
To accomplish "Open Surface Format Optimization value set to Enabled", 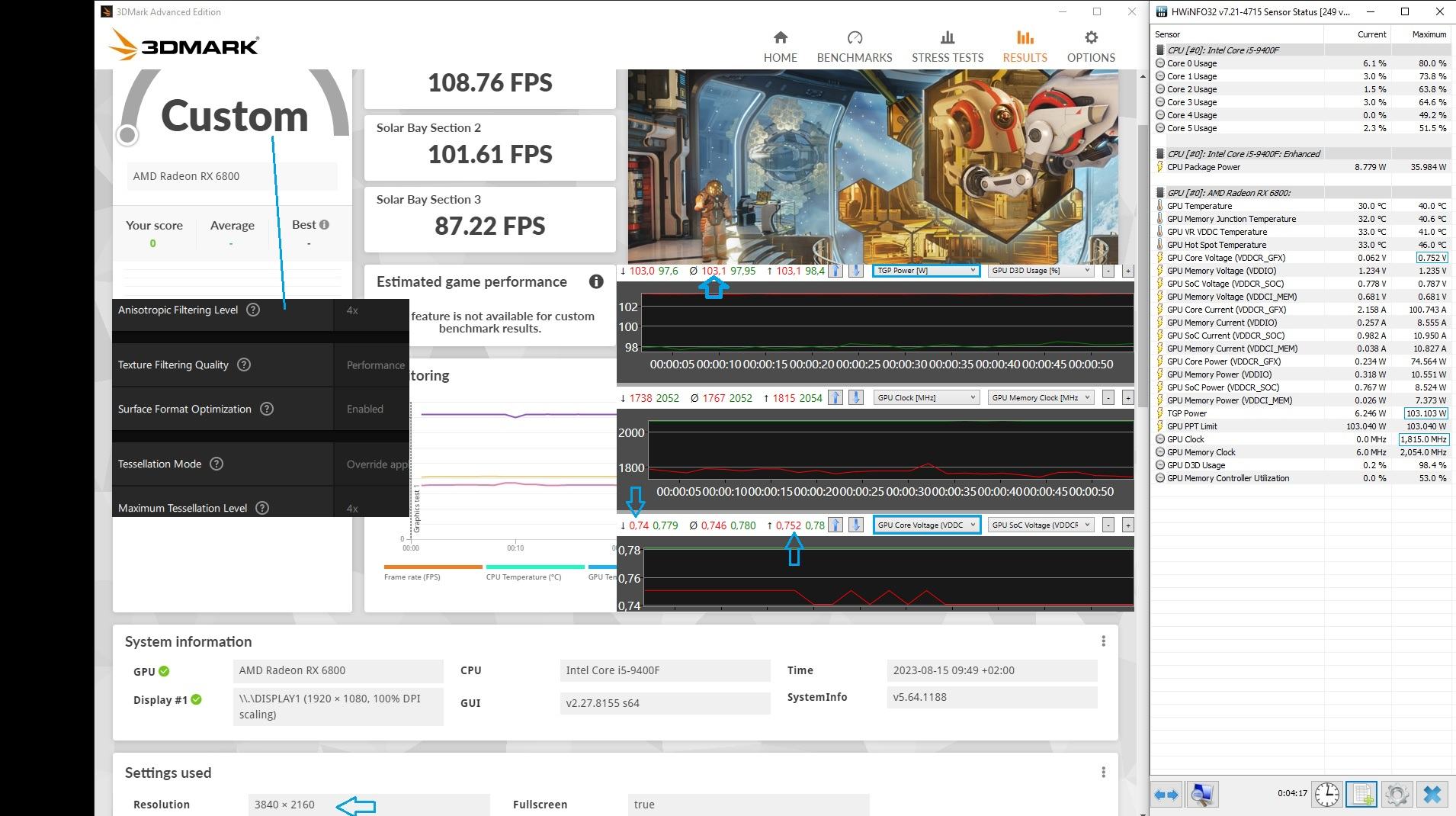I will tap(371, 409).
